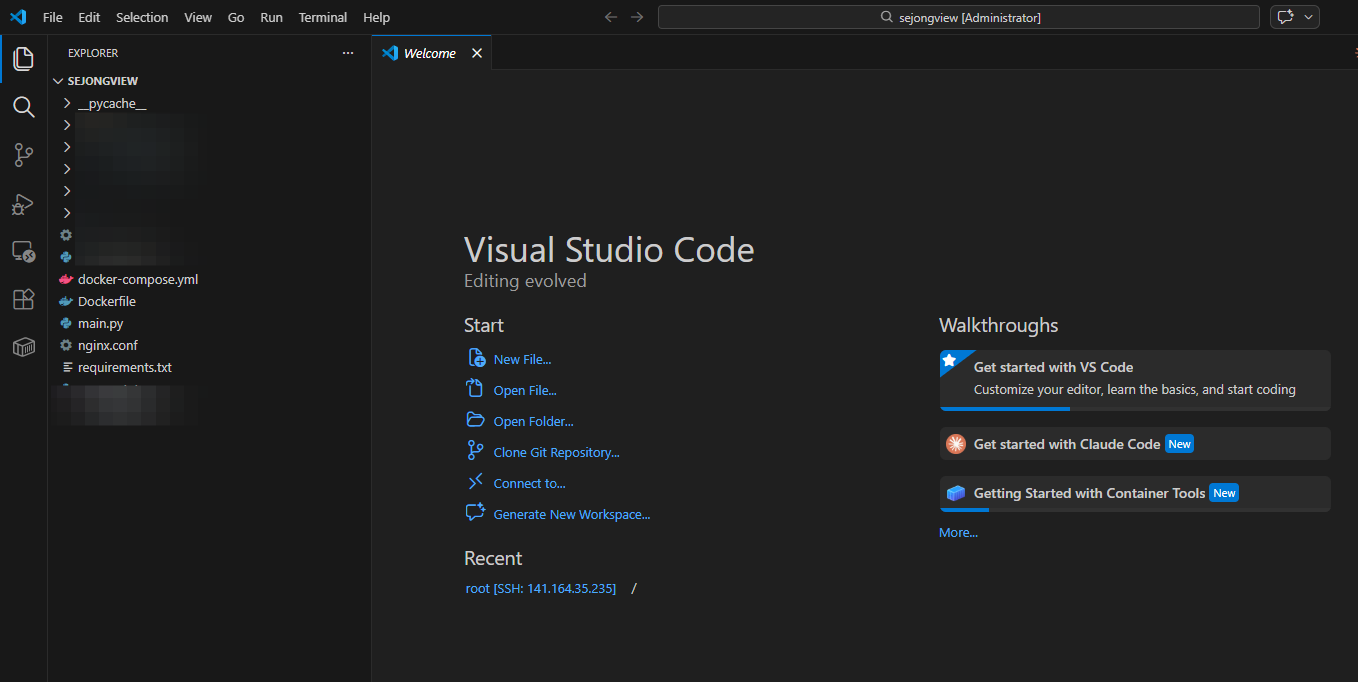Open the Terminal menu

323,17
